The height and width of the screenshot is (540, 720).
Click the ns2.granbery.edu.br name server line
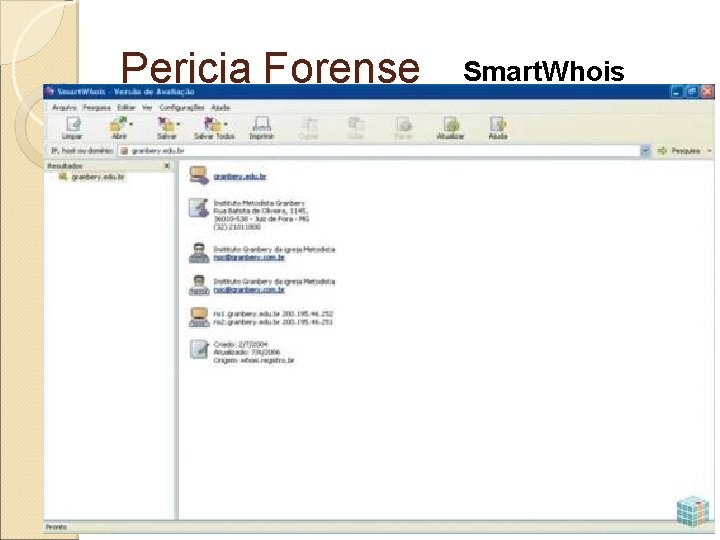(273, 322)
